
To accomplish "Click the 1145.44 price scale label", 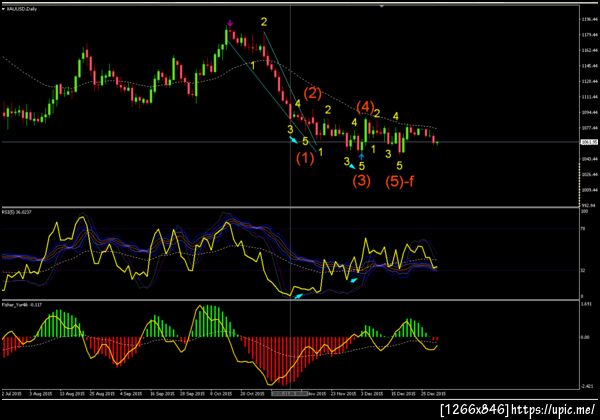I will 590,66.
